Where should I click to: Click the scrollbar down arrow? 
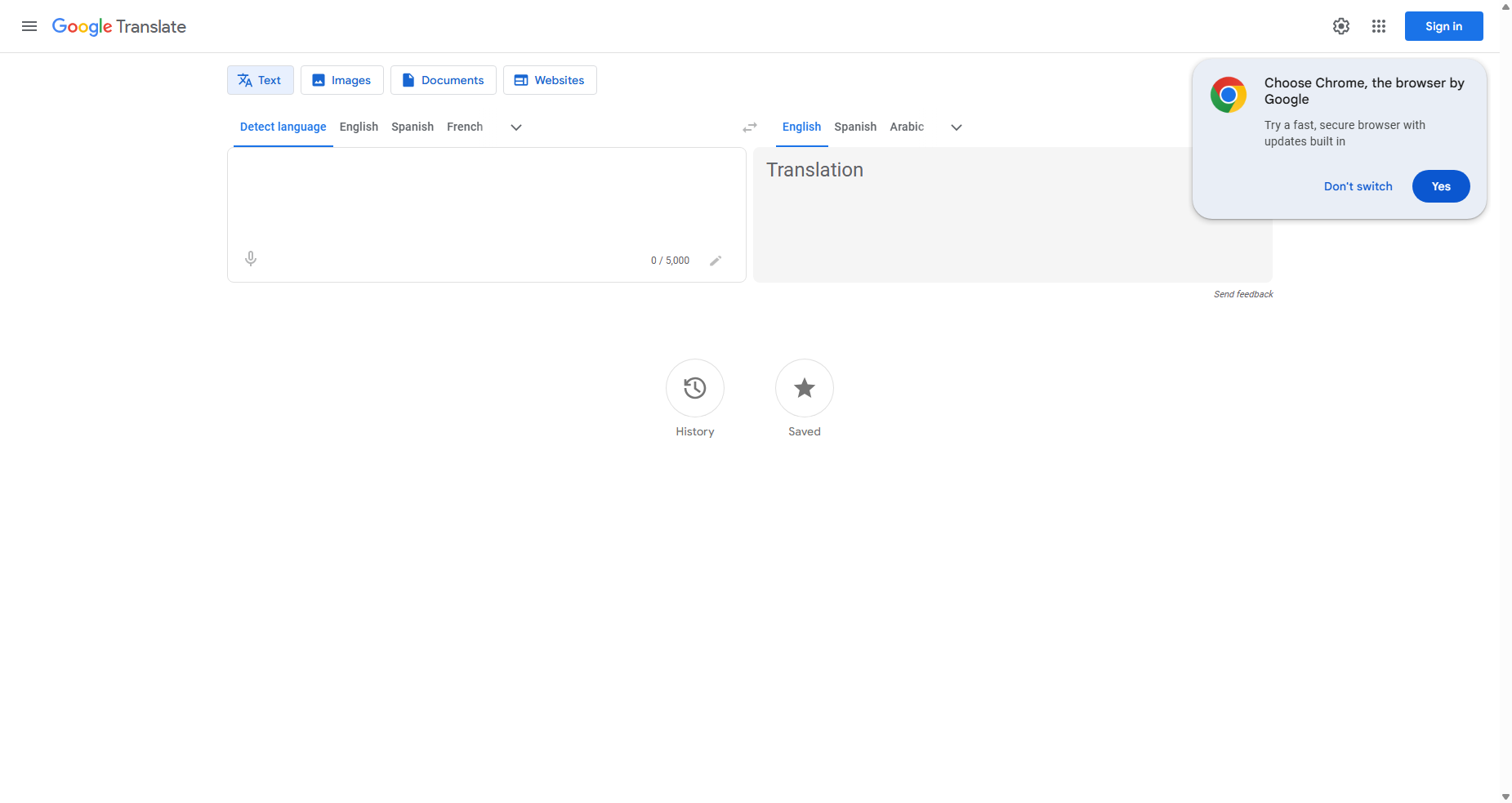1505,796
